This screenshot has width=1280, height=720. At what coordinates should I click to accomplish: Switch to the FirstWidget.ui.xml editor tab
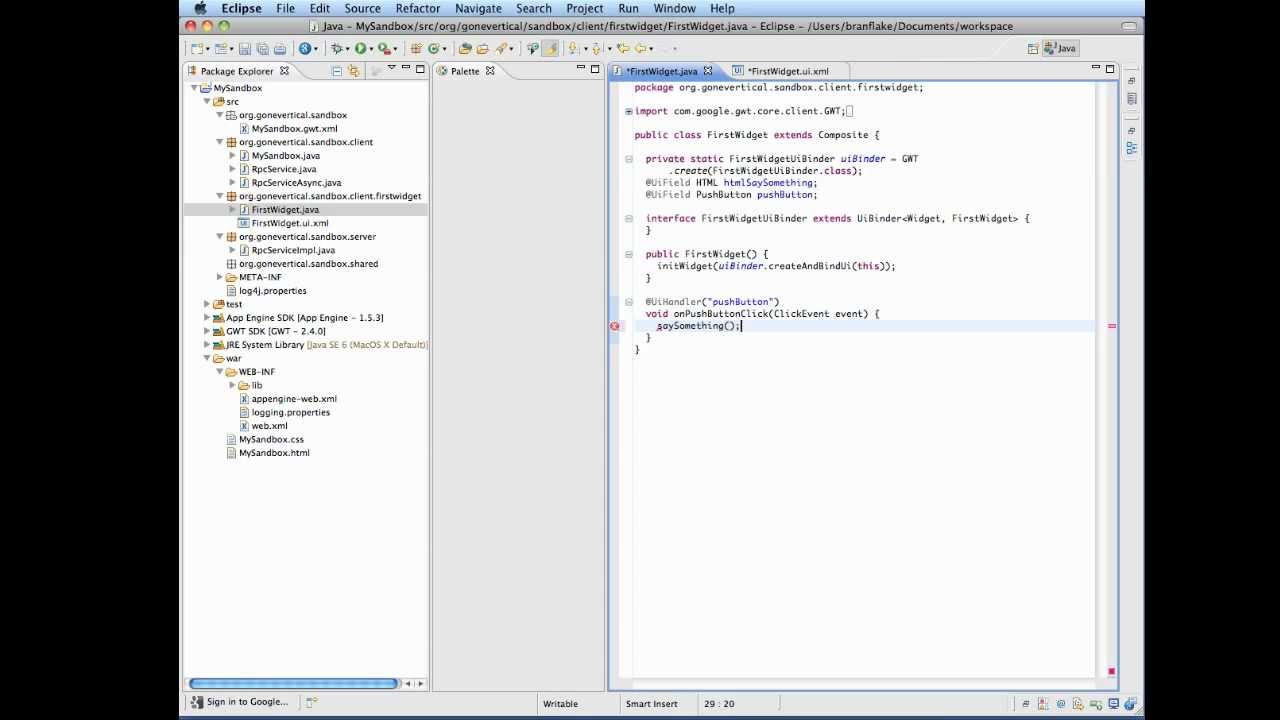(x=788, y=71)
